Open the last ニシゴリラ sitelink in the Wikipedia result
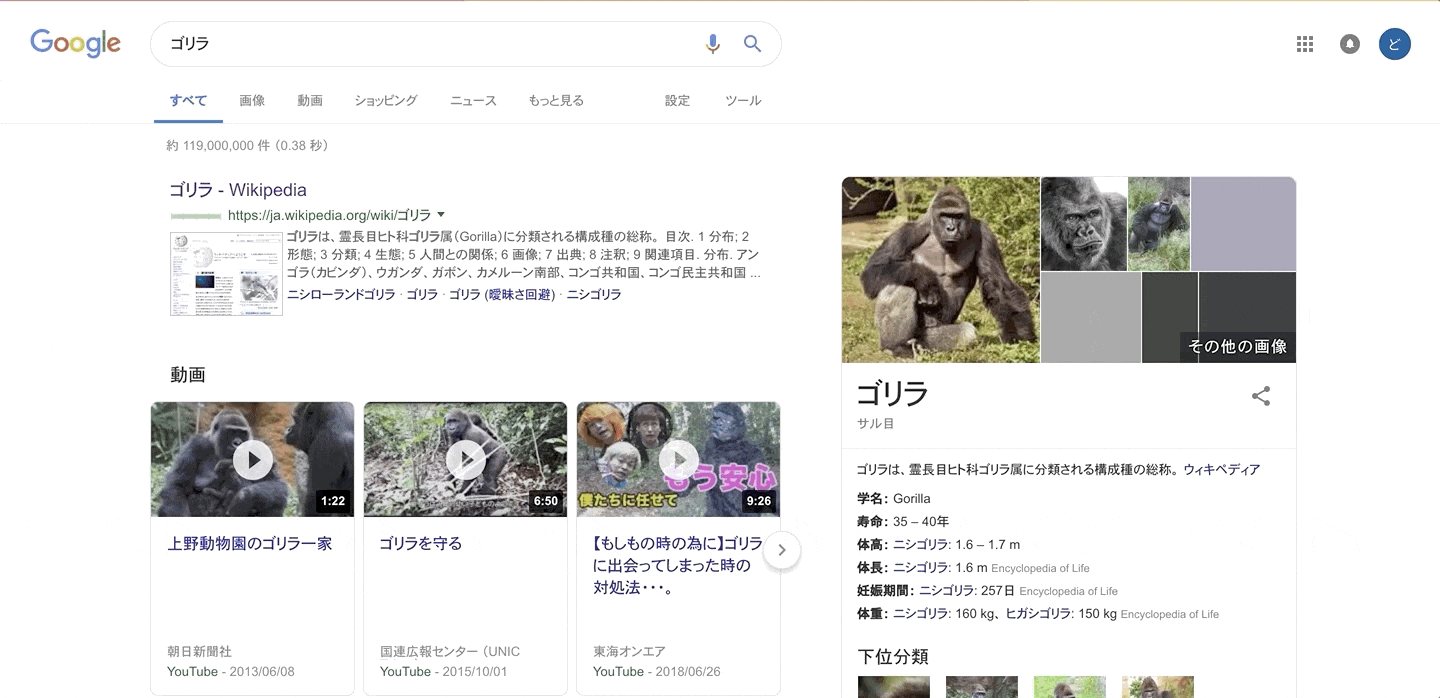 click(x=594, y=295)
